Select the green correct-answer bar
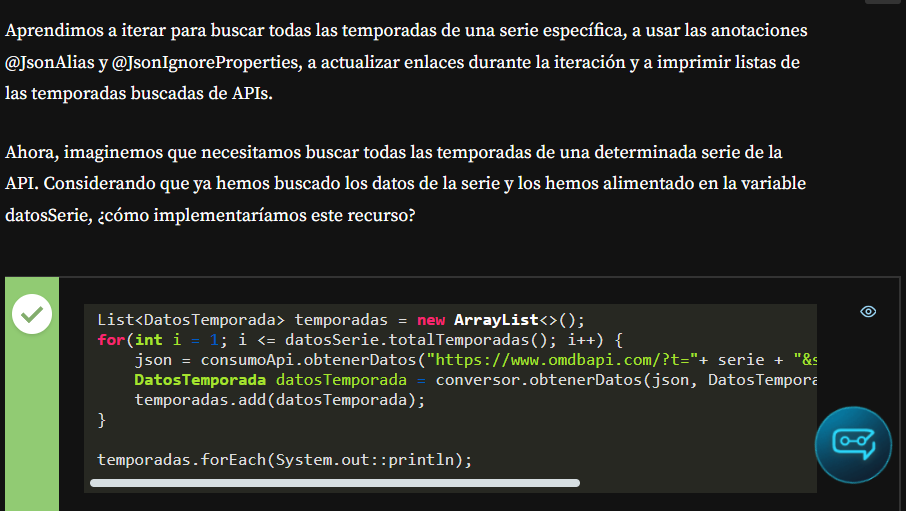Viewport: 906px width, 511px height. (32, 394)
